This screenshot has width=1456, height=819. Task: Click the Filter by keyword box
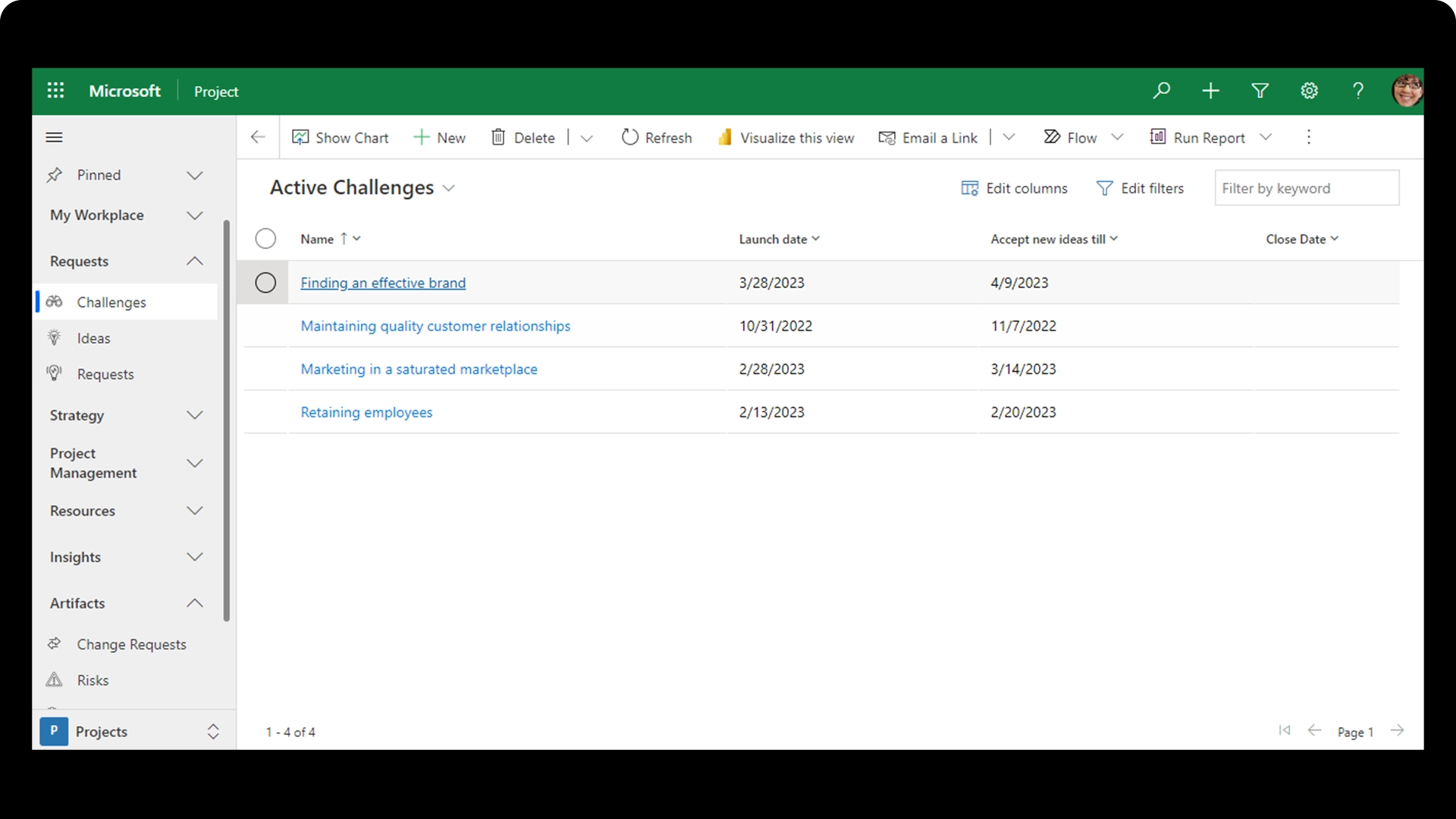(x=1306, y=188)
